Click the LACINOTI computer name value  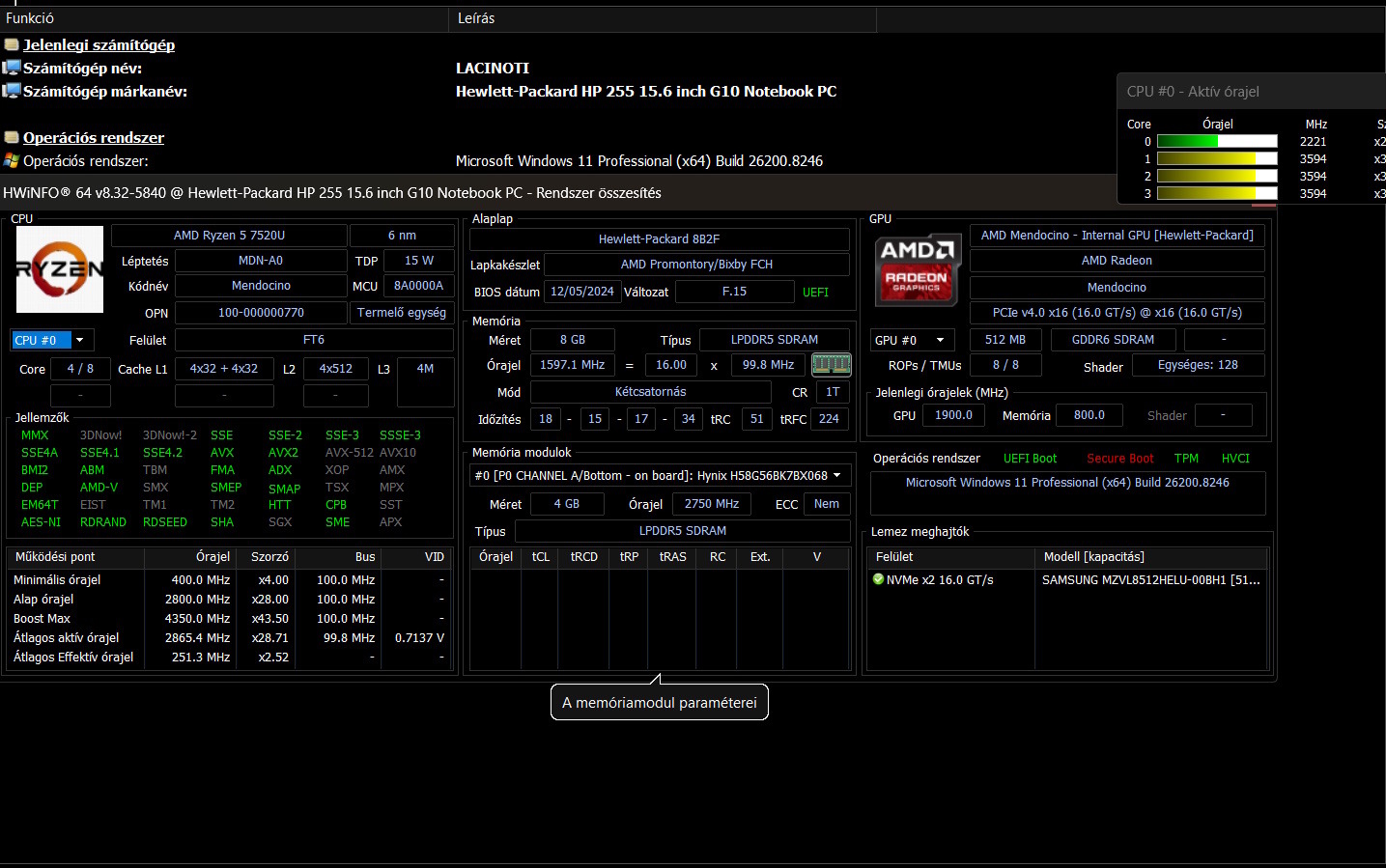(493, 68)
